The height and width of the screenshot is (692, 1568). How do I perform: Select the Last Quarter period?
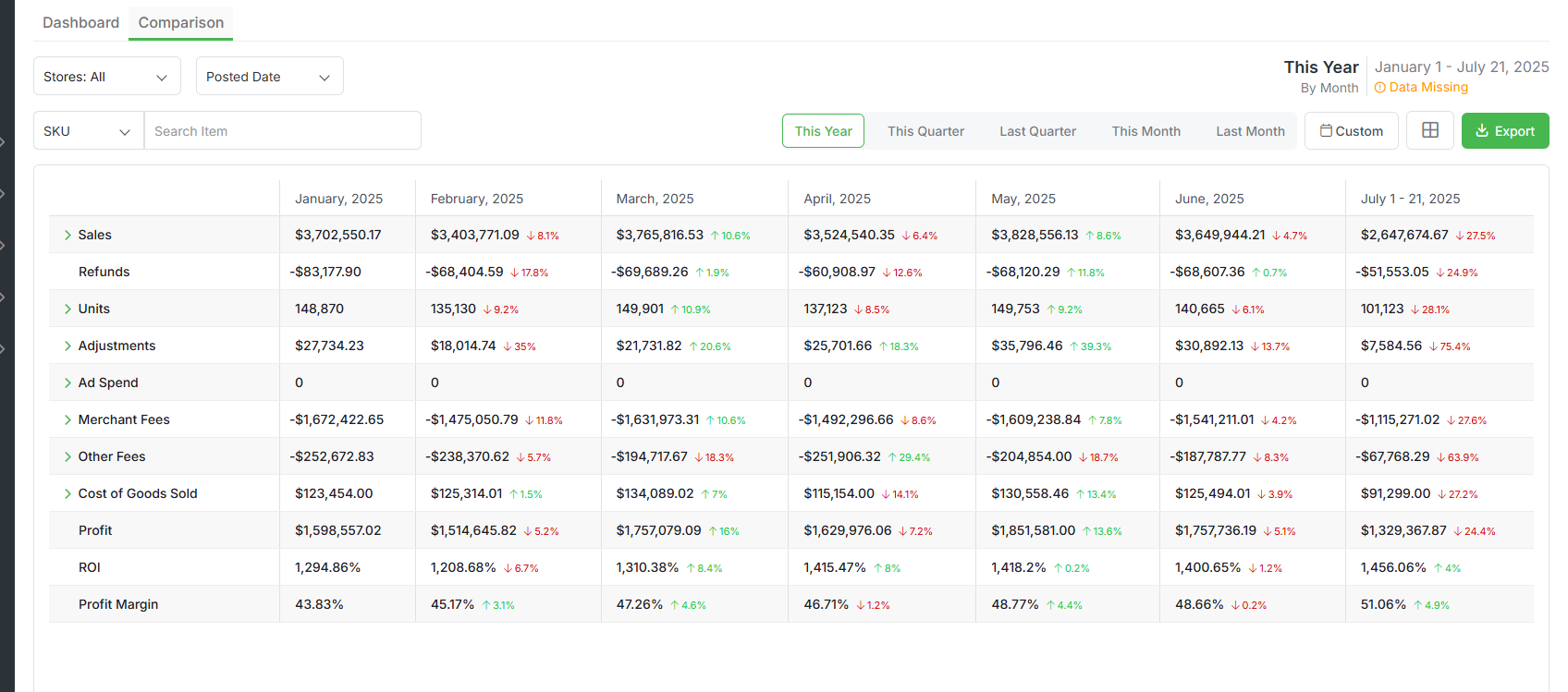(x=1037, y=131)
